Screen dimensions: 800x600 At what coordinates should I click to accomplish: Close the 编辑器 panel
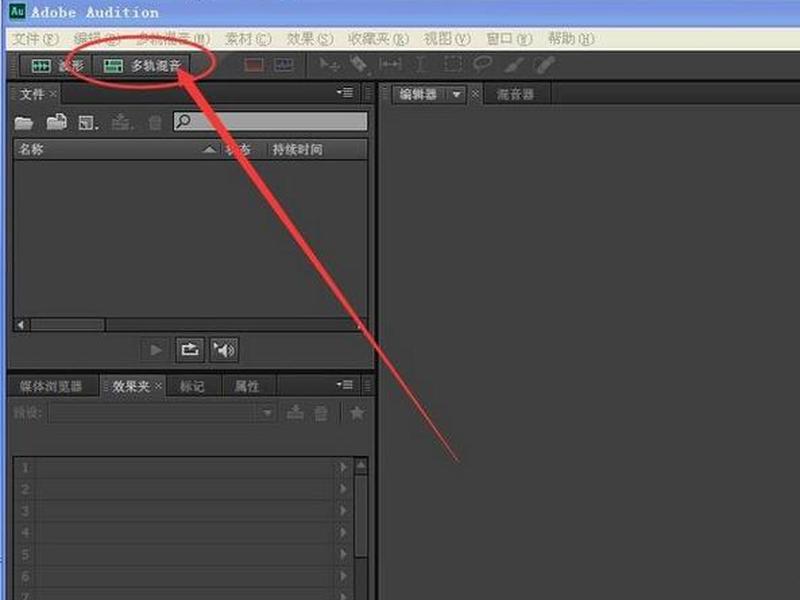coord(474,94)
